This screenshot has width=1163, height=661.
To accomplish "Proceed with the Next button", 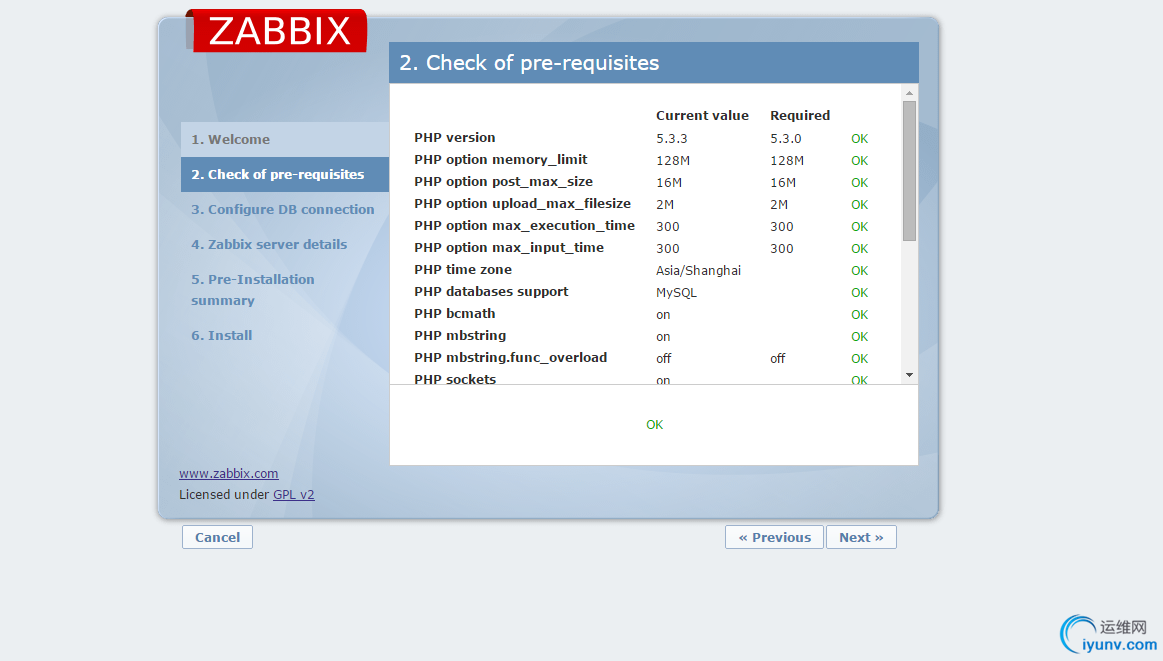I will (x=861, y=537).
